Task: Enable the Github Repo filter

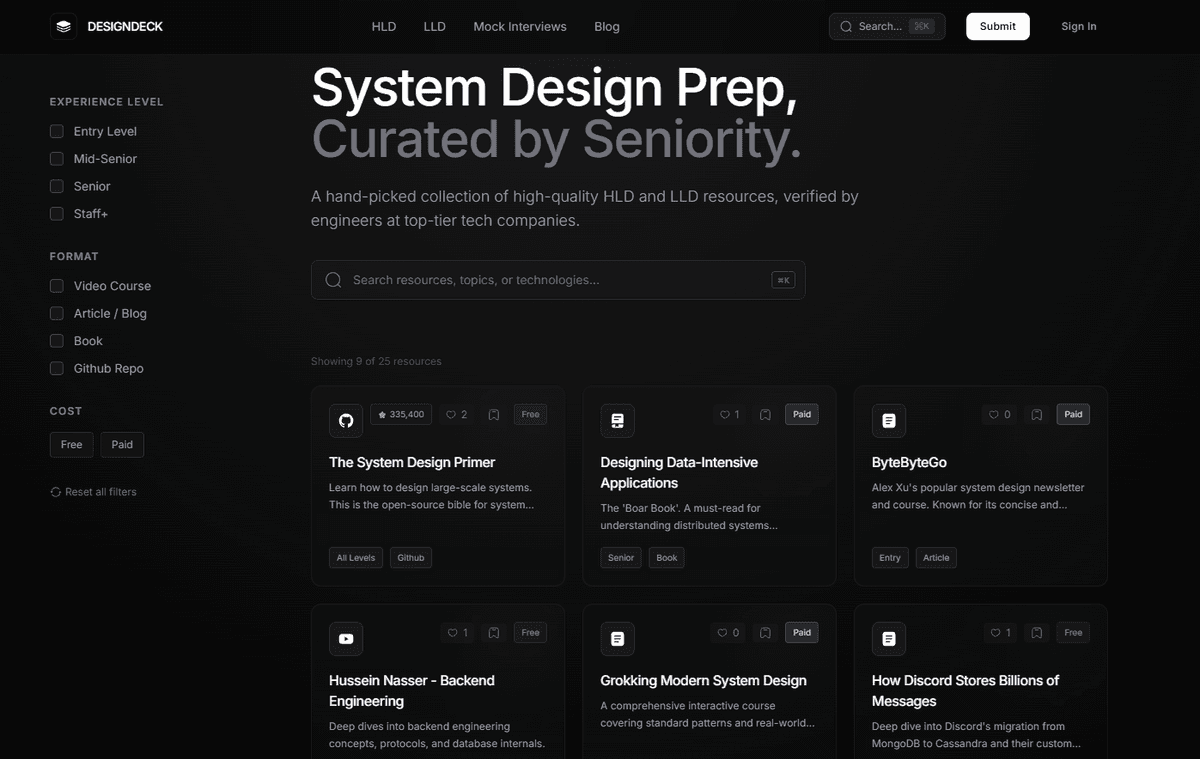Action: [x=57, y=368]
